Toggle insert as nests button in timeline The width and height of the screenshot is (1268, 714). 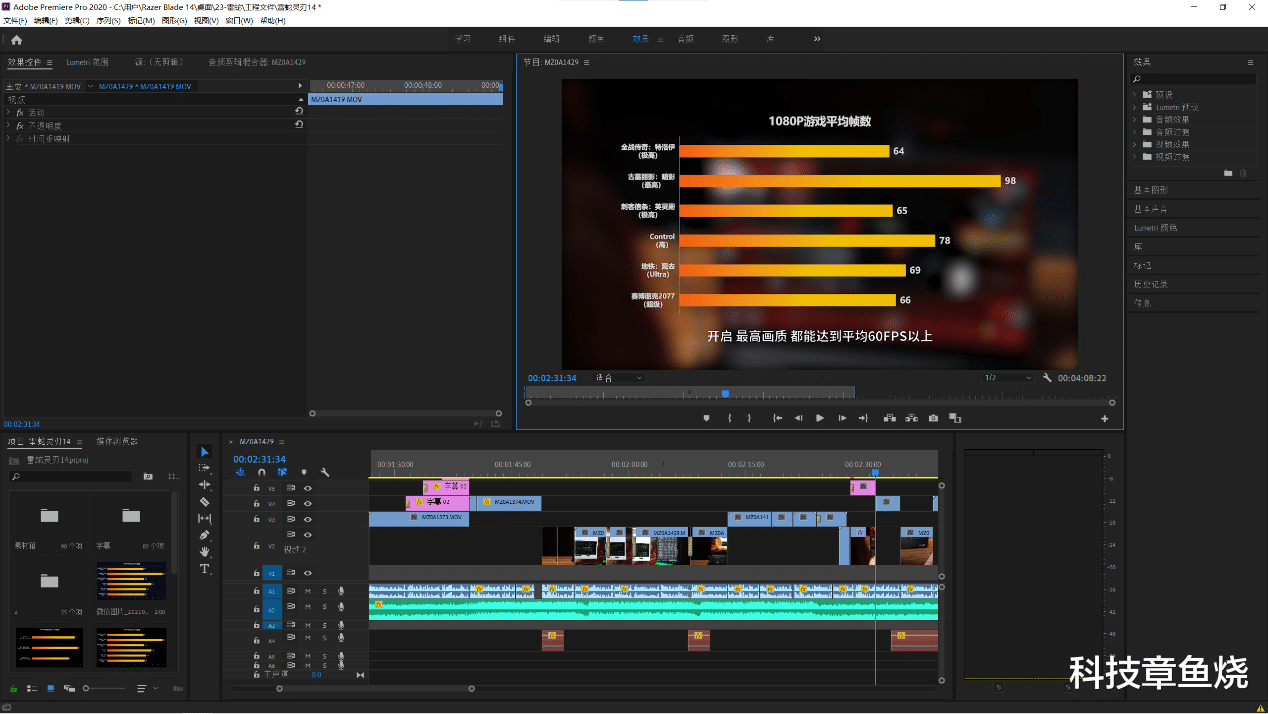pyautogui.click(x=240, y=472)
